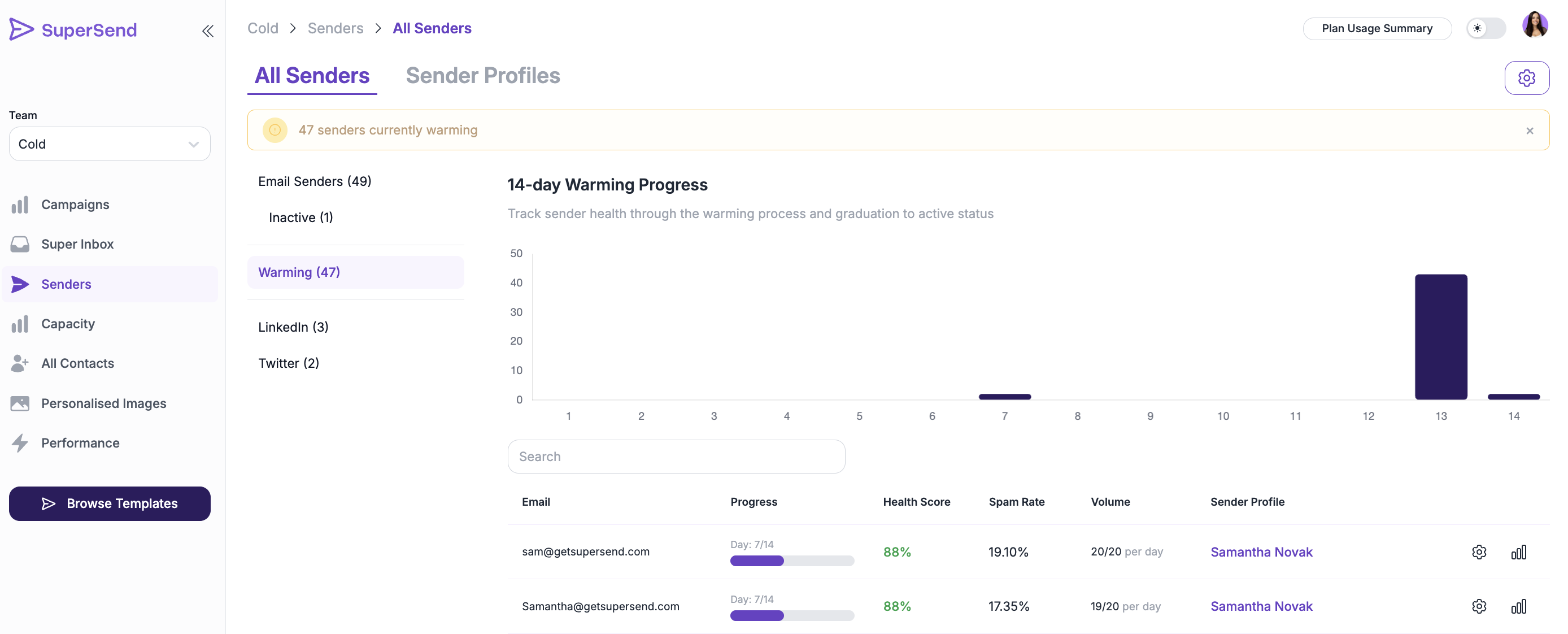The width and height of the screenshot is (1568, 634).
Task: Open Capacity in sidebar menu
Action: coord(68,323)
